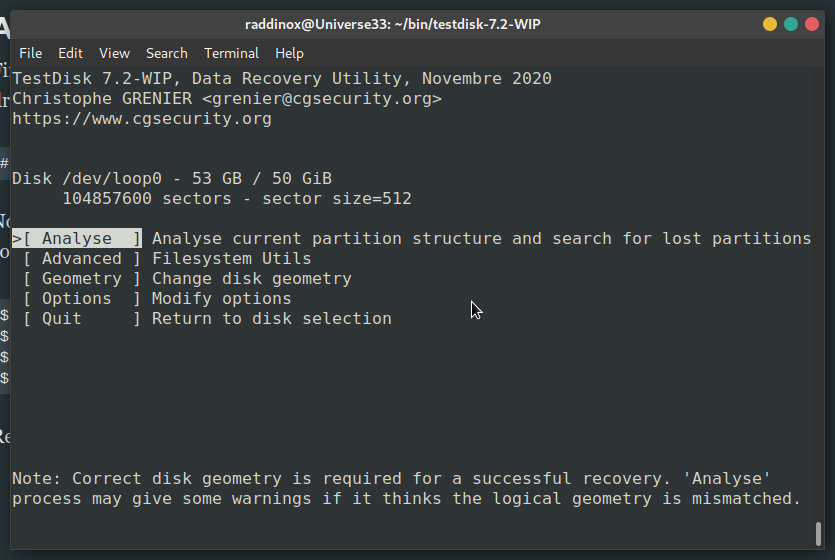
Task: Open the File menu
Action: [x=30, y=53]
